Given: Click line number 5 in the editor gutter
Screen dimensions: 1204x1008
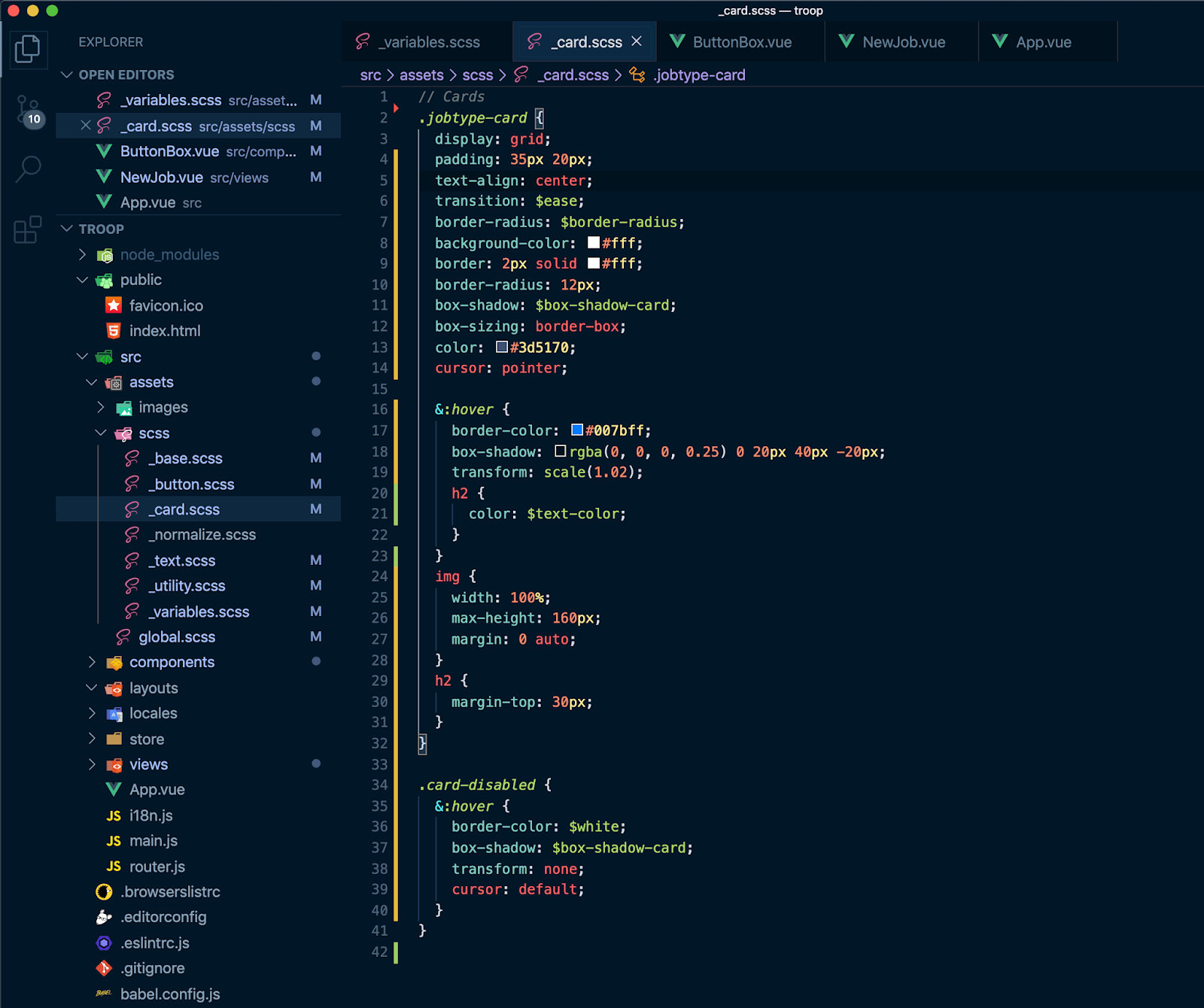Looking at the screenshot, I should (x=384, y=181).
